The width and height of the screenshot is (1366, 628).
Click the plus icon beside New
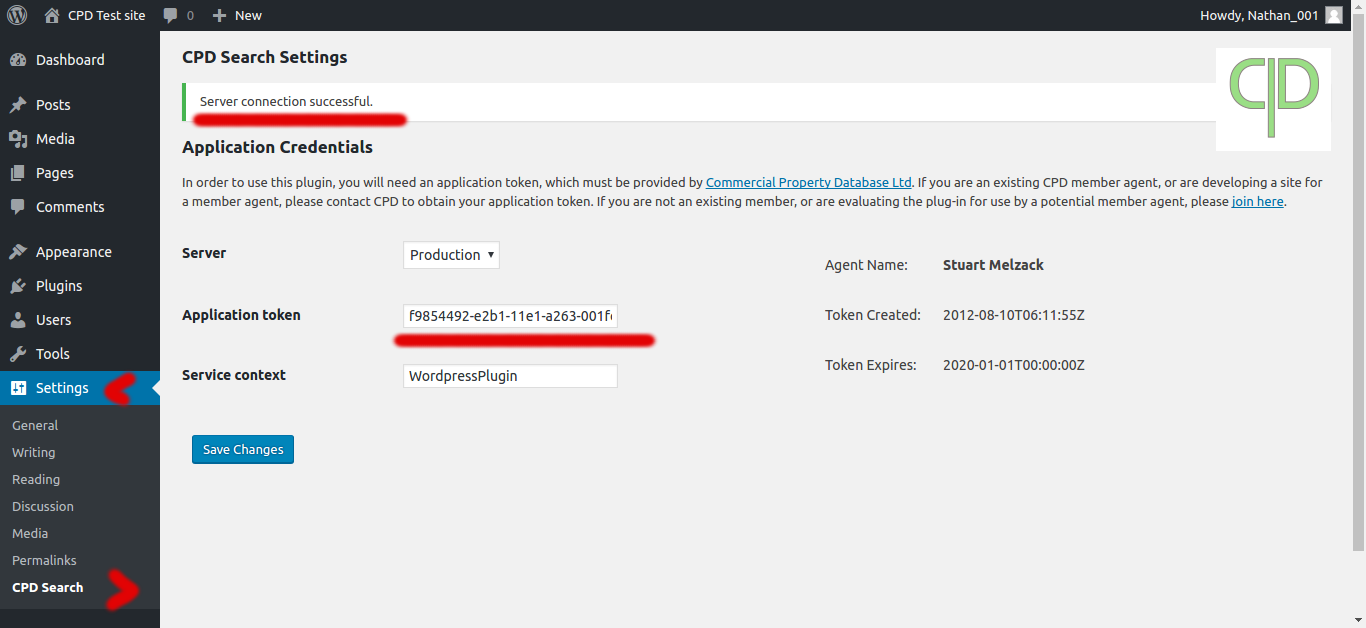(220, 15)
